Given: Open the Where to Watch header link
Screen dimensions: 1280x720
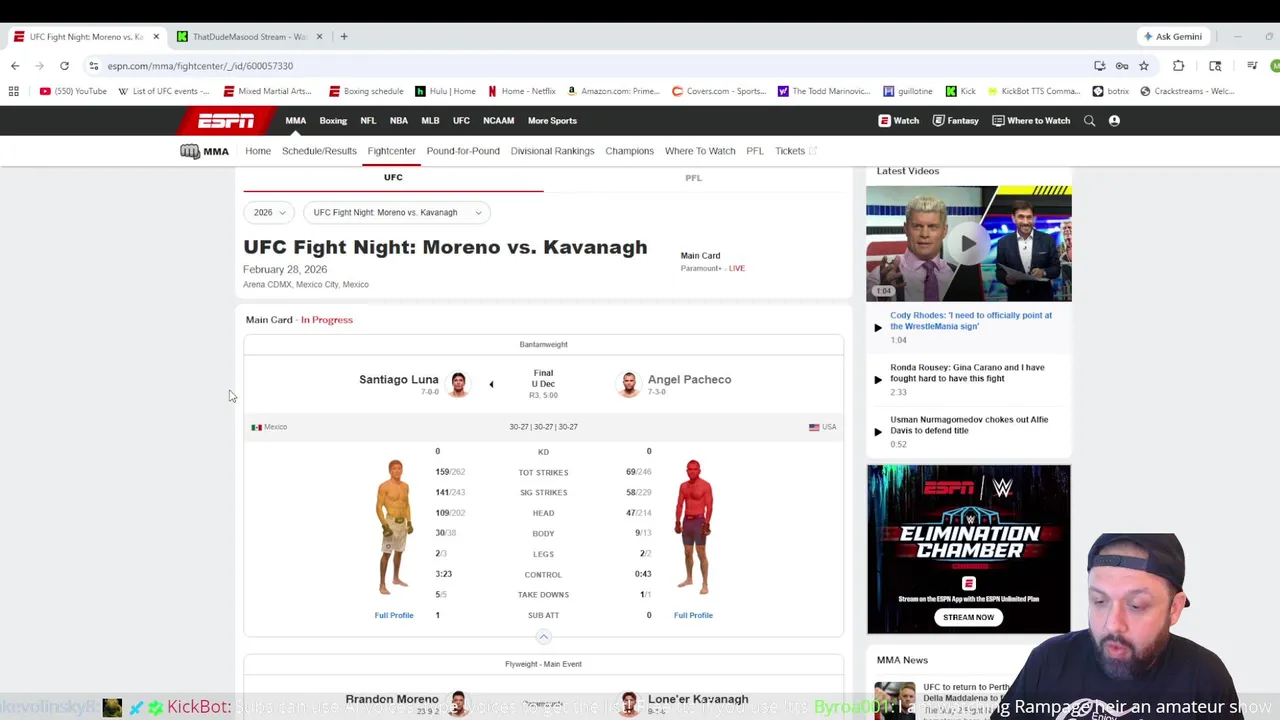Looking at the screenshot, I should pyautogui.click(x=1030, y=121).
